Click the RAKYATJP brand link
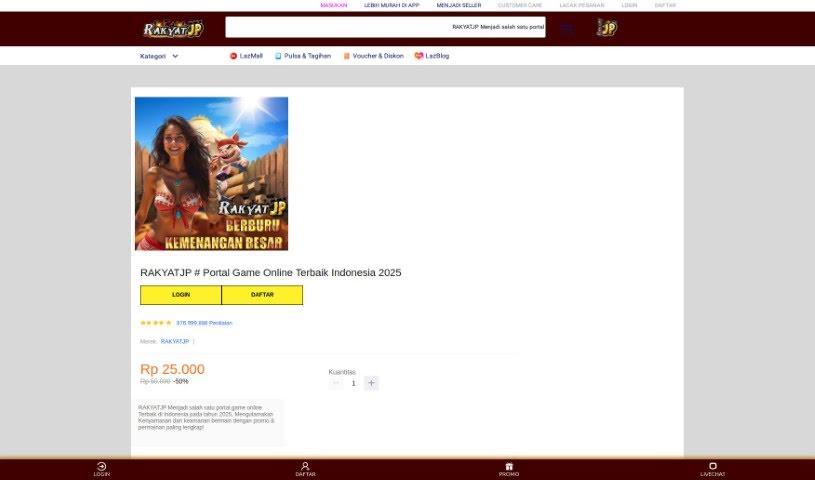The height and width of the screenshot is (480, 815). pyautogui.click(x=175, y=341)
